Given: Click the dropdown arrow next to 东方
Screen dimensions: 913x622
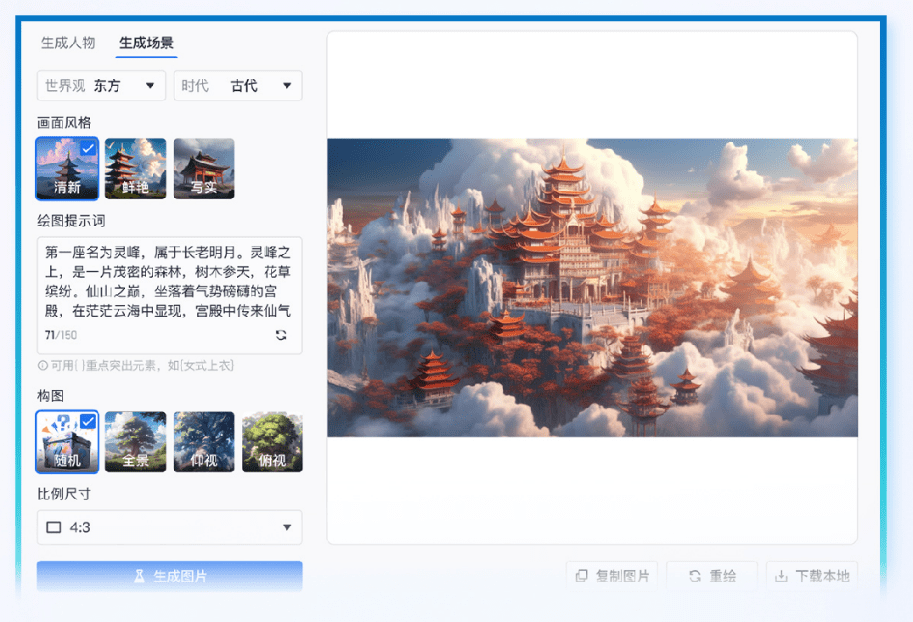Looking at the screenshot, I should [150, 86].
